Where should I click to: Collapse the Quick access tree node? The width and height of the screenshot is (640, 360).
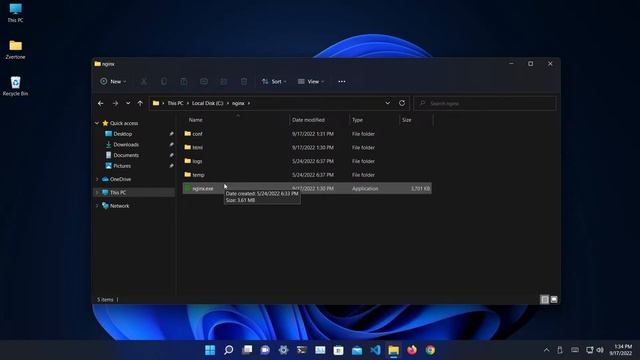tap(97, 123)
